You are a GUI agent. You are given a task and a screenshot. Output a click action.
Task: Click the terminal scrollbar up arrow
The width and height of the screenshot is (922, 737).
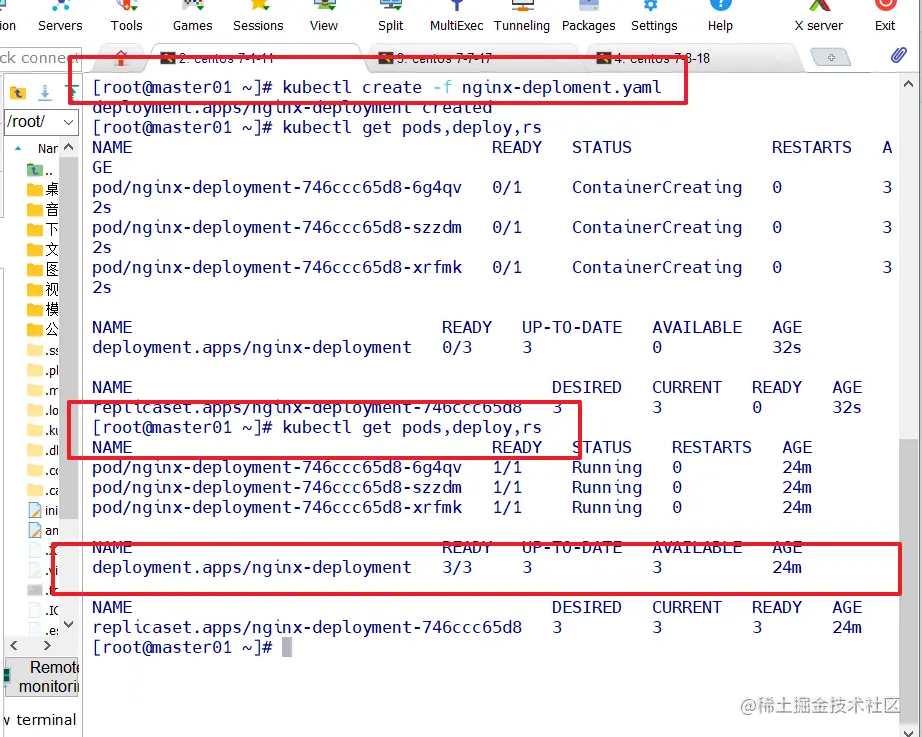908,84
